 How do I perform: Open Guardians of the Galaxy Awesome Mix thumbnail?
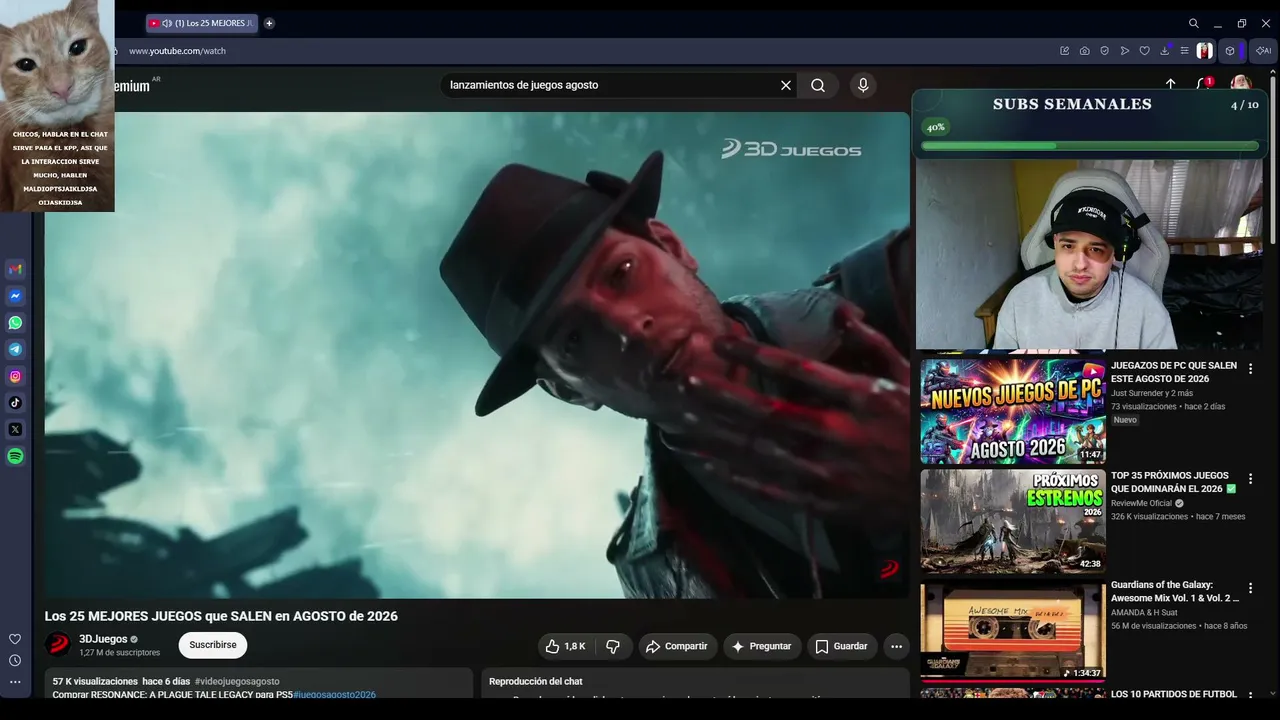click(1013, 631)
